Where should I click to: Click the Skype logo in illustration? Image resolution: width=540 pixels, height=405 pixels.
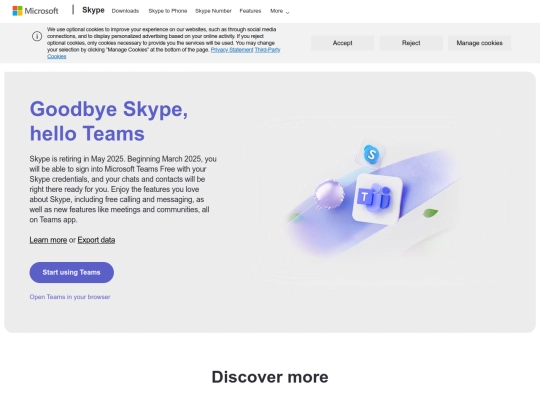coord(371,154)
